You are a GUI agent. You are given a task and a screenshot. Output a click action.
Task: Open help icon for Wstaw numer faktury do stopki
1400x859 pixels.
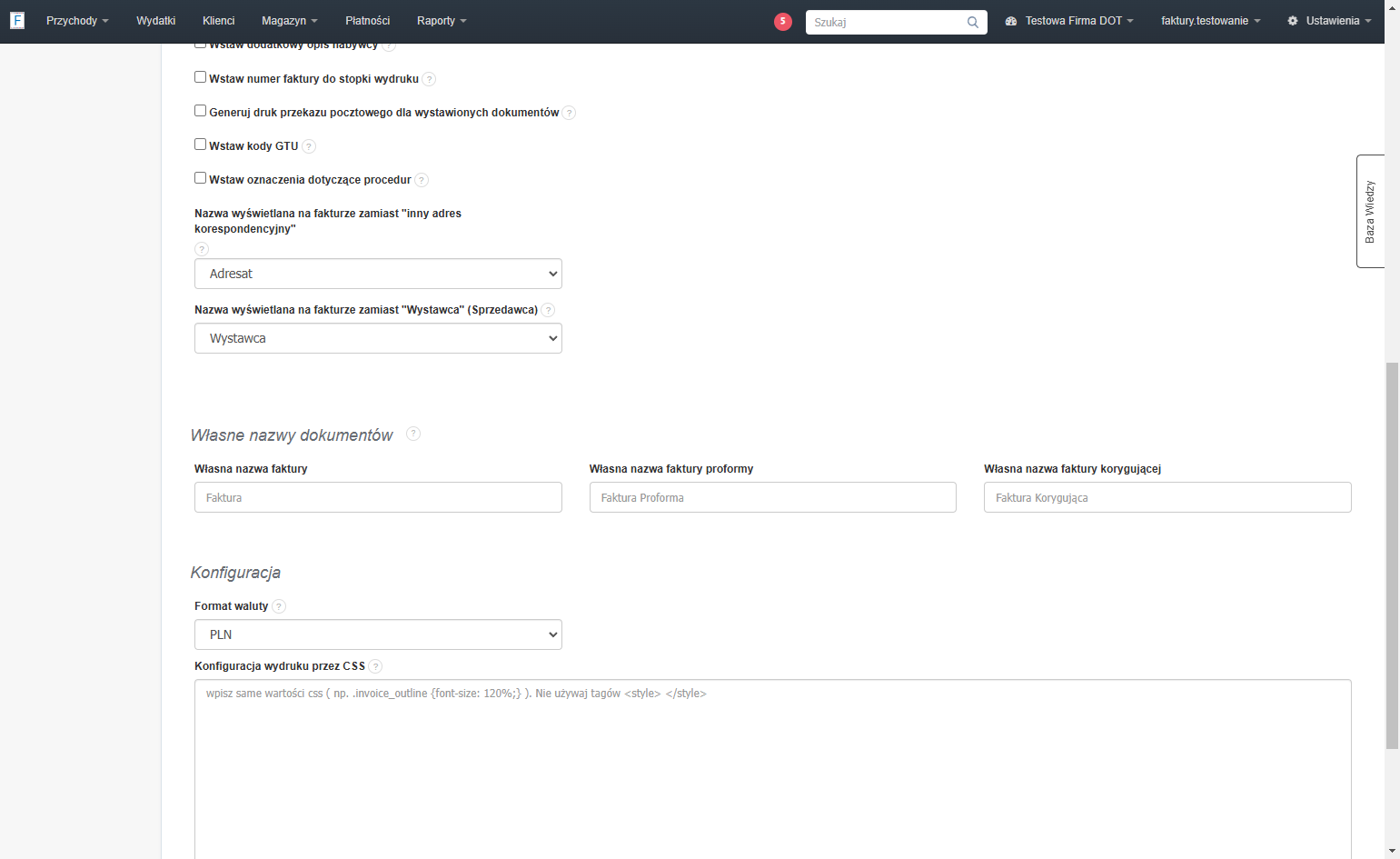(x=429, y=79)
